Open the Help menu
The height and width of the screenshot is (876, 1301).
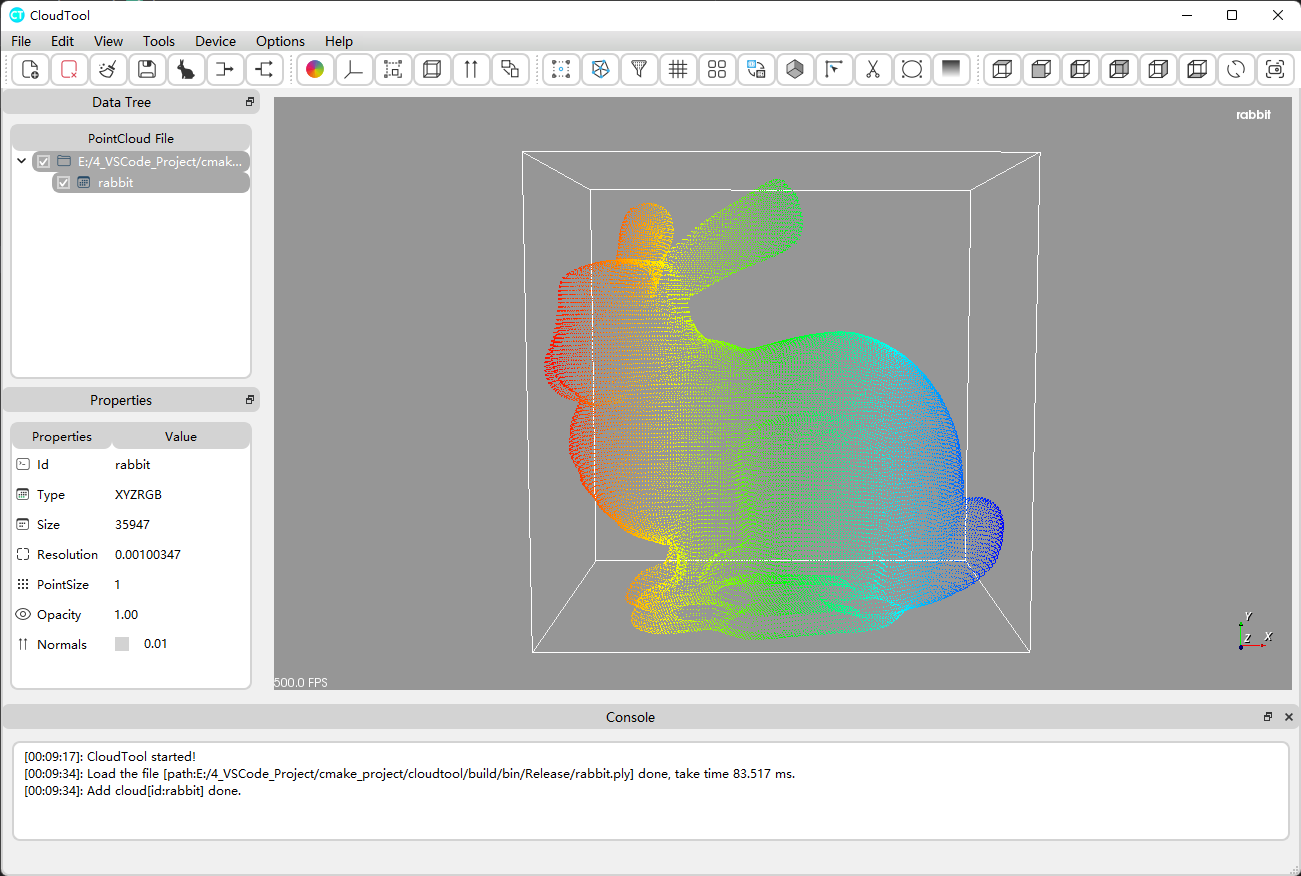(x=339, y=41)
